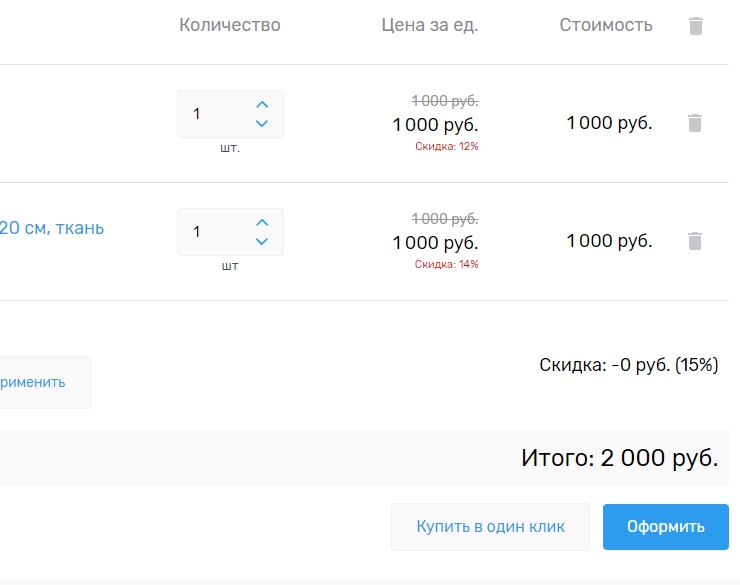Screen dimensions: 740x585
Task: Click the "Скидка: 14%" label
Action: click(447, 264)
